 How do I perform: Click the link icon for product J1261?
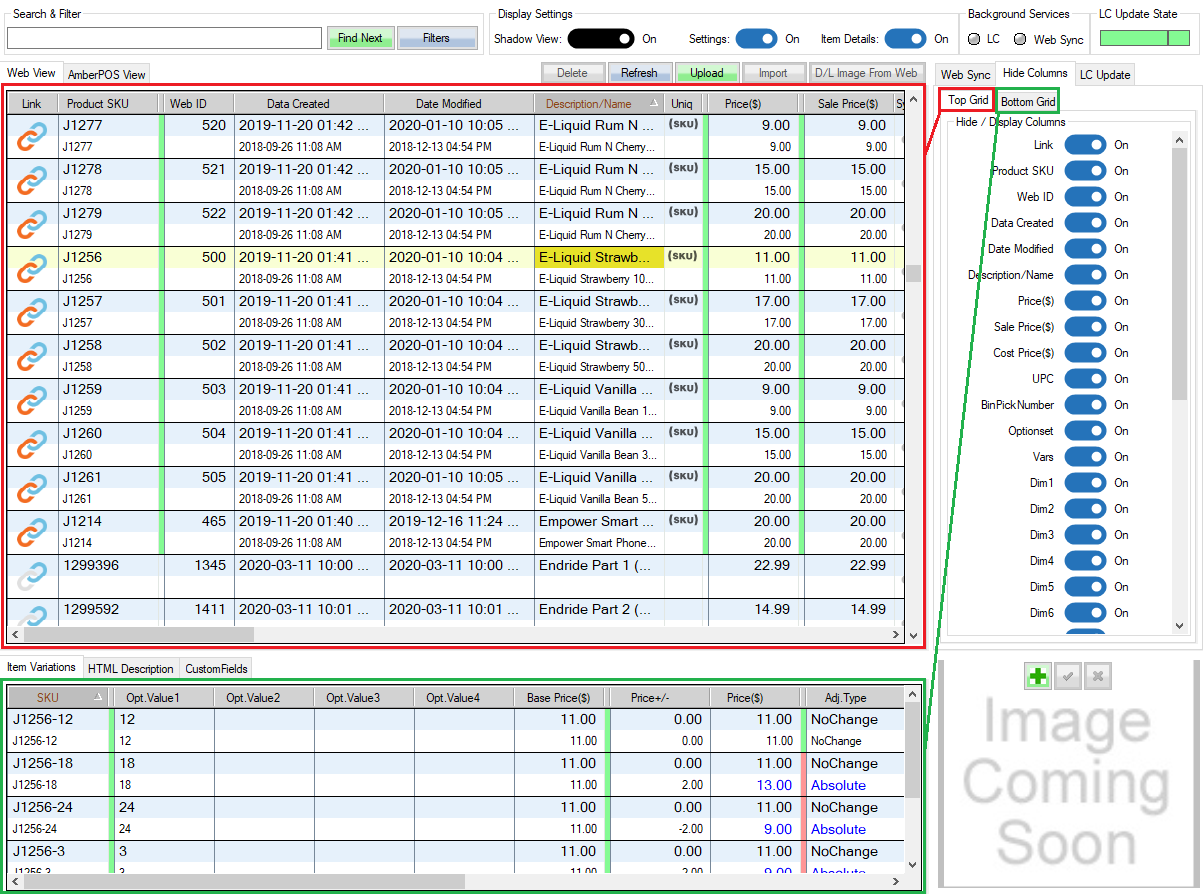(x=33, y=488)
